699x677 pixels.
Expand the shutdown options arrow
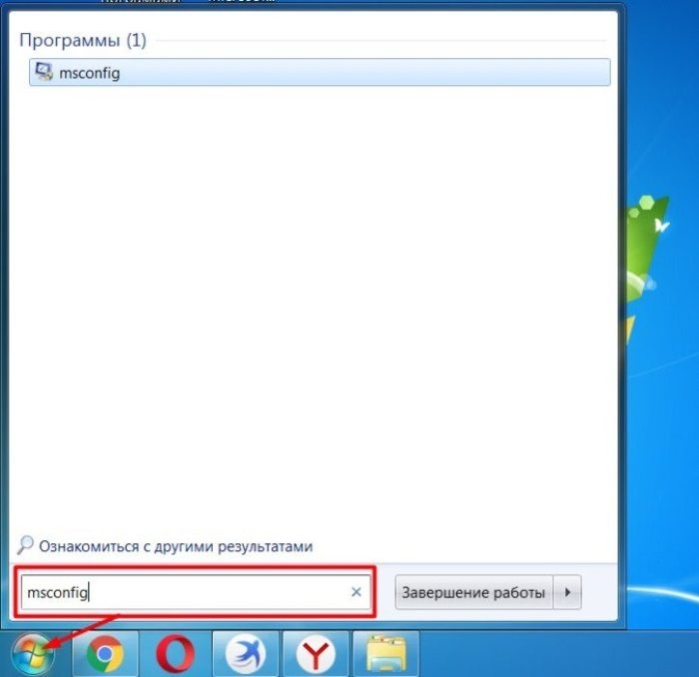tap(567, 592)
